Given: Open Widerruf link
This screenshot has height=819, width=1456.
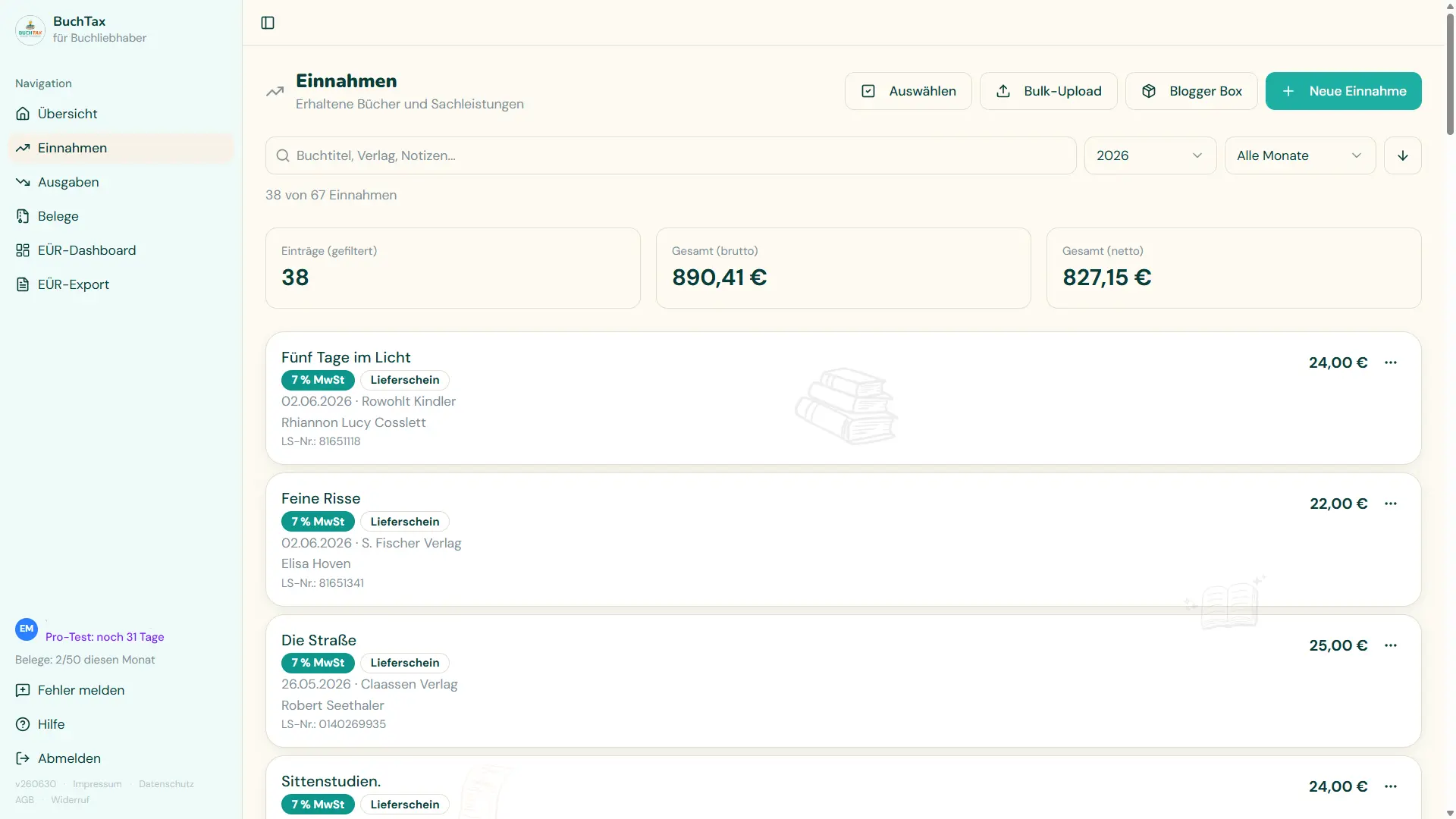Looking at the screenshot, I should [x=70, y=800].
